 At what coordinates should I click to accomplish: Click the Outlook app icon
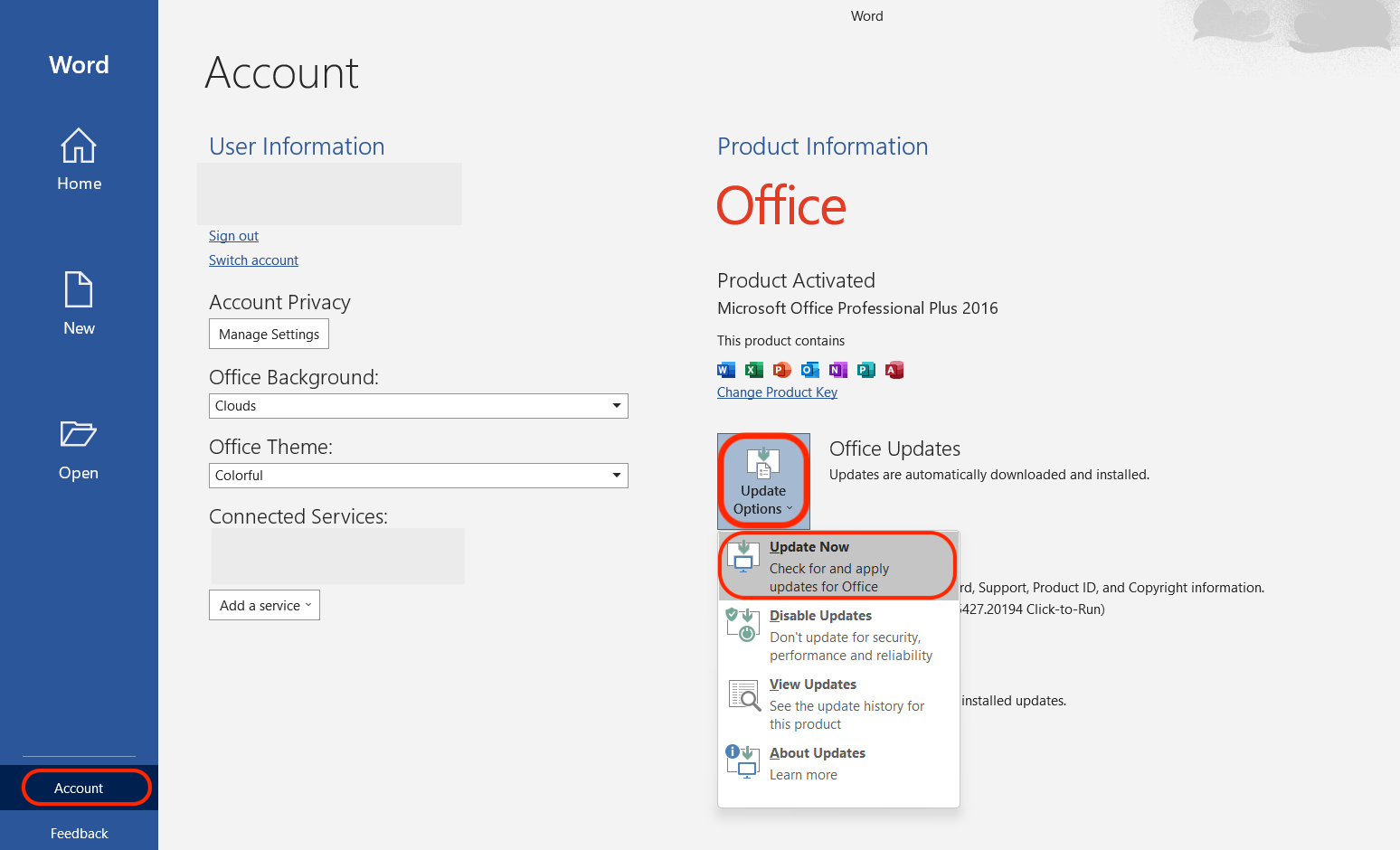click(810, 370)
